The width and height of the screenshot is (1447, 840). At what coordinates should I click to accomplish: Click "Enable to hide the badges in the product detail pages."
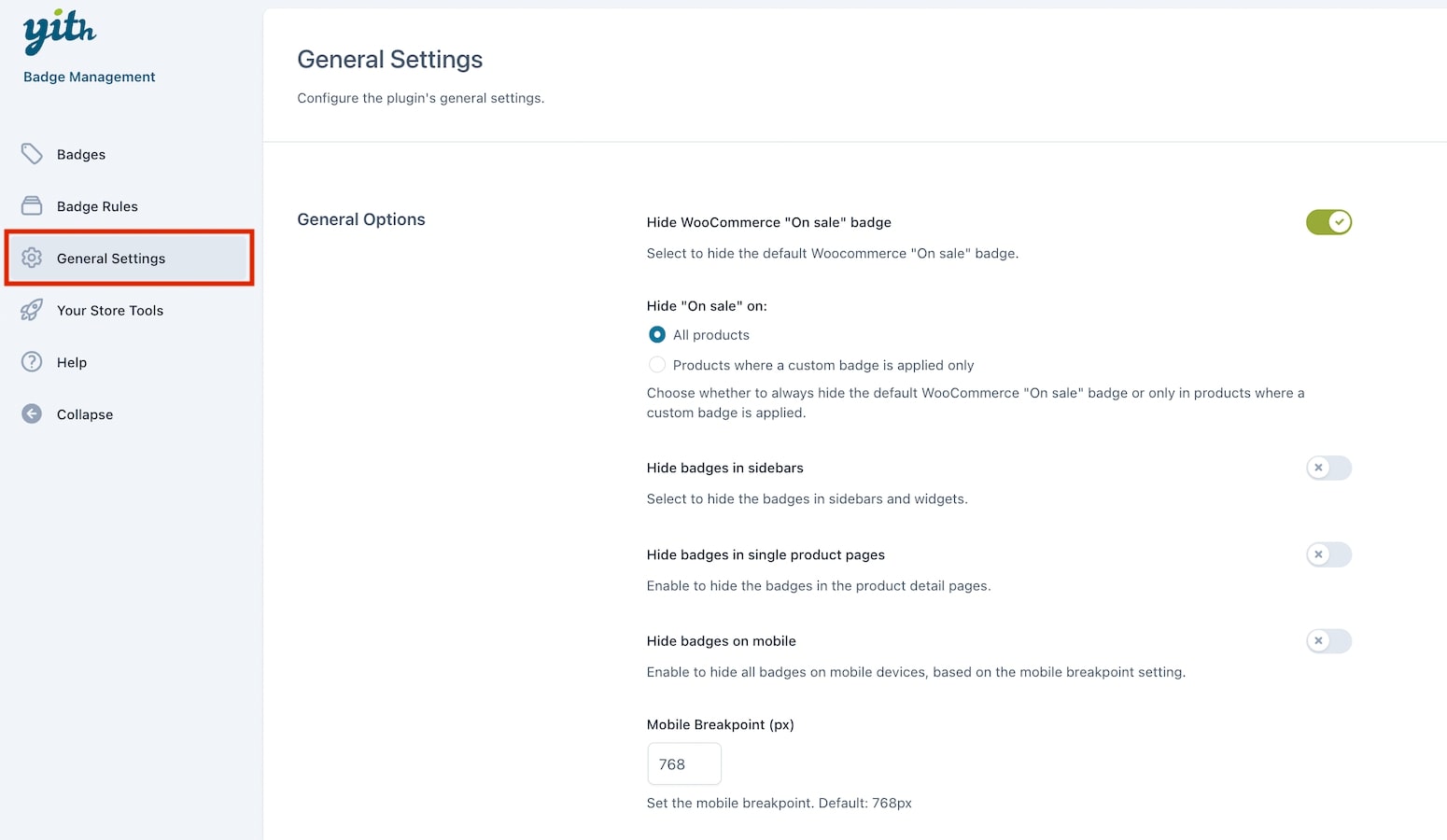click(819, 586)
